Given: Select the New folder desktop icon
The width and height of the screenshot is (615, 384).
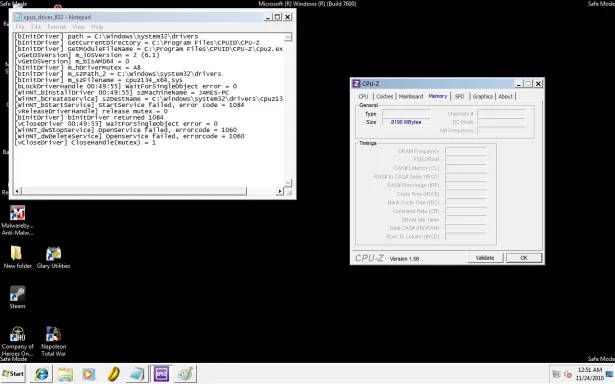Looking at the screenshot, I should coord(17,257).
